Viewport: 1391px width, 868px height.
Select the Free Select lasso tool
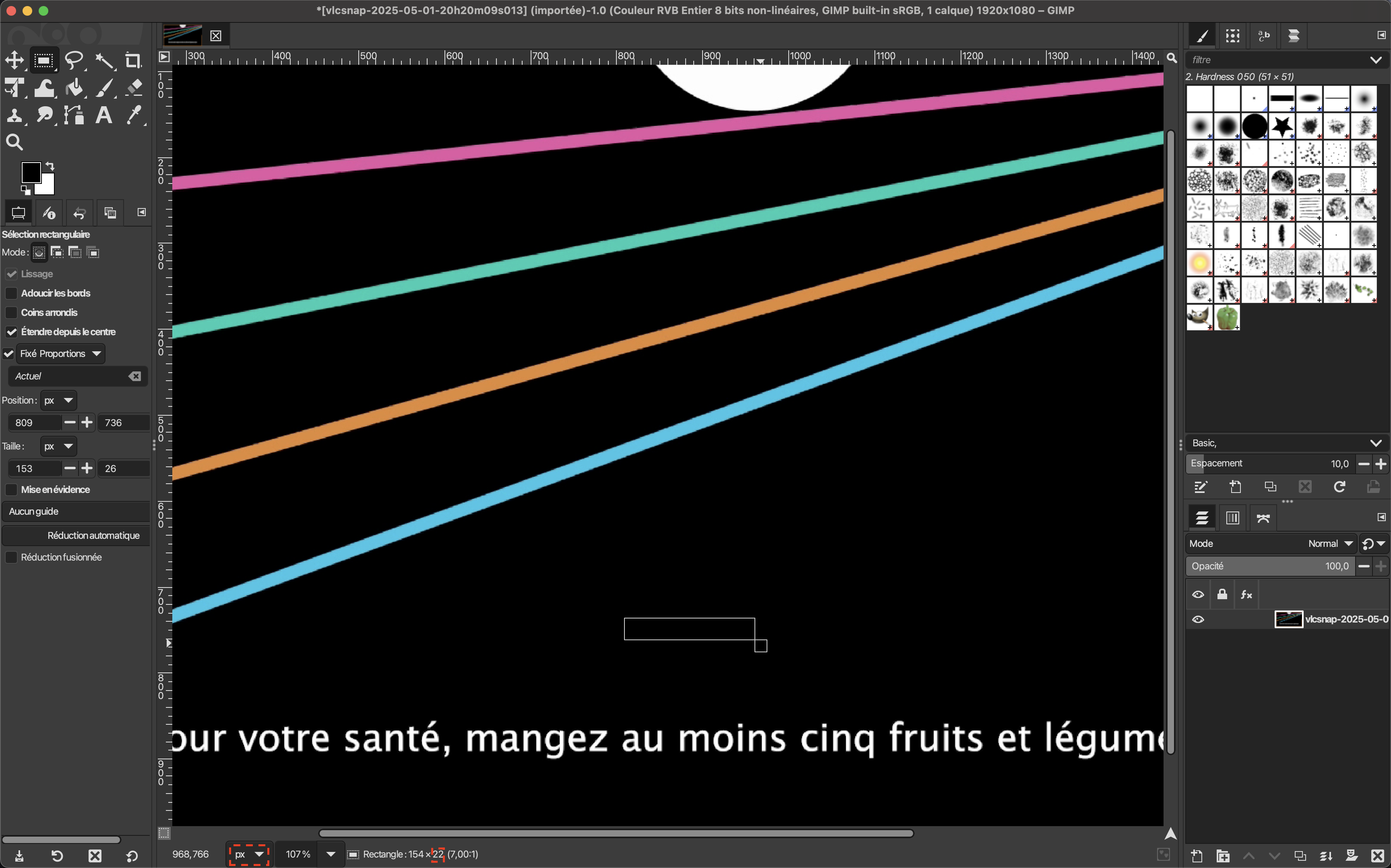(x=74, y=60)
